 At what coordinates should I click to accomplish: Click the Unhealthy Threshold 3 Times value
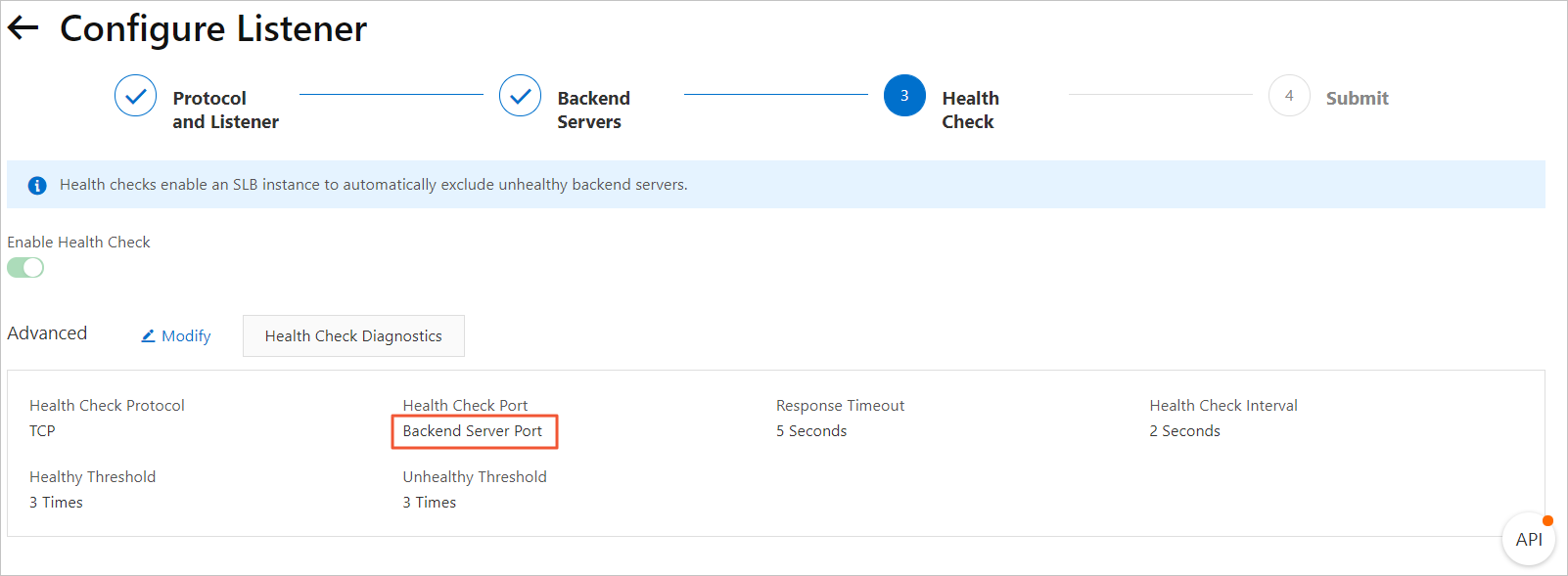429,503
